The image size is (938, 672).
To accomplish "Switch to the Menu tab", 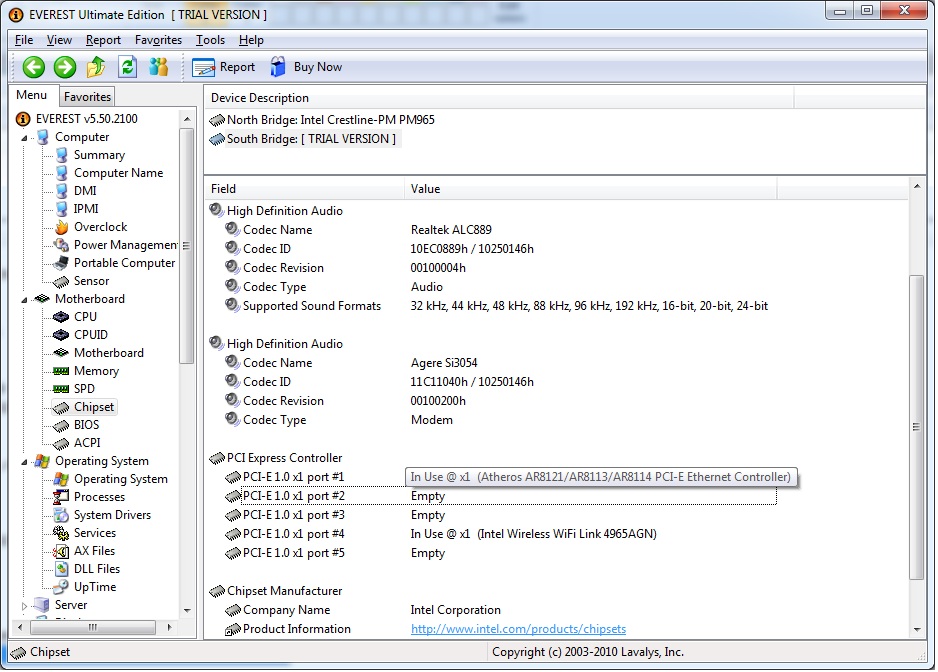I will (x=32, y=95).
